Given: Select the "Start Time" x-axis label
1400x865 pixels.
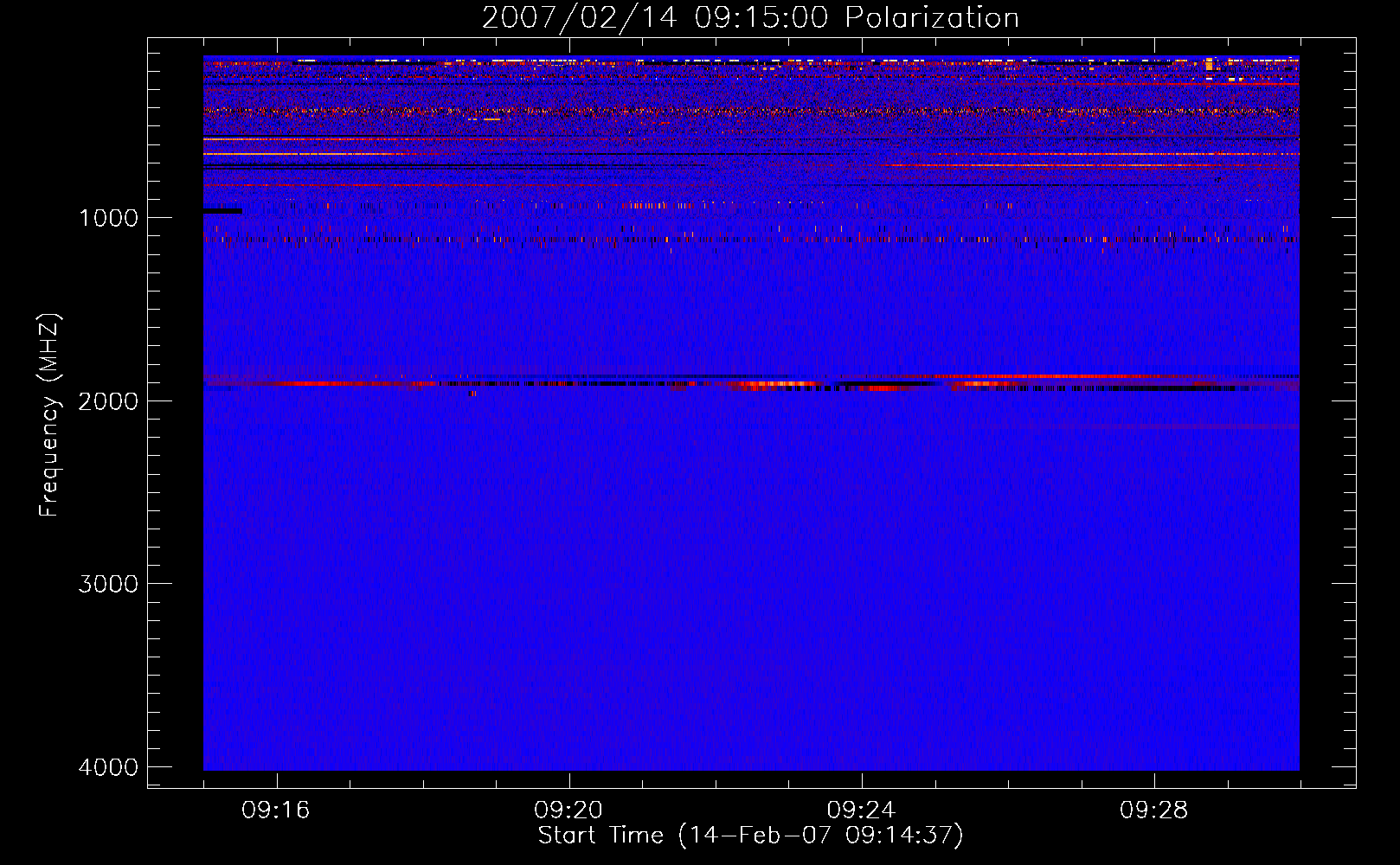Looking at the screenshot, I should 600,836.
